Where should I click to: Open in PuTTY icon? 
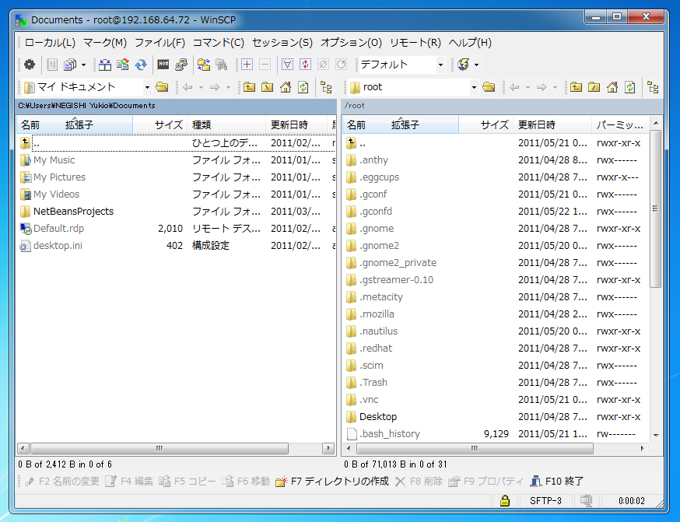point(181,65)
